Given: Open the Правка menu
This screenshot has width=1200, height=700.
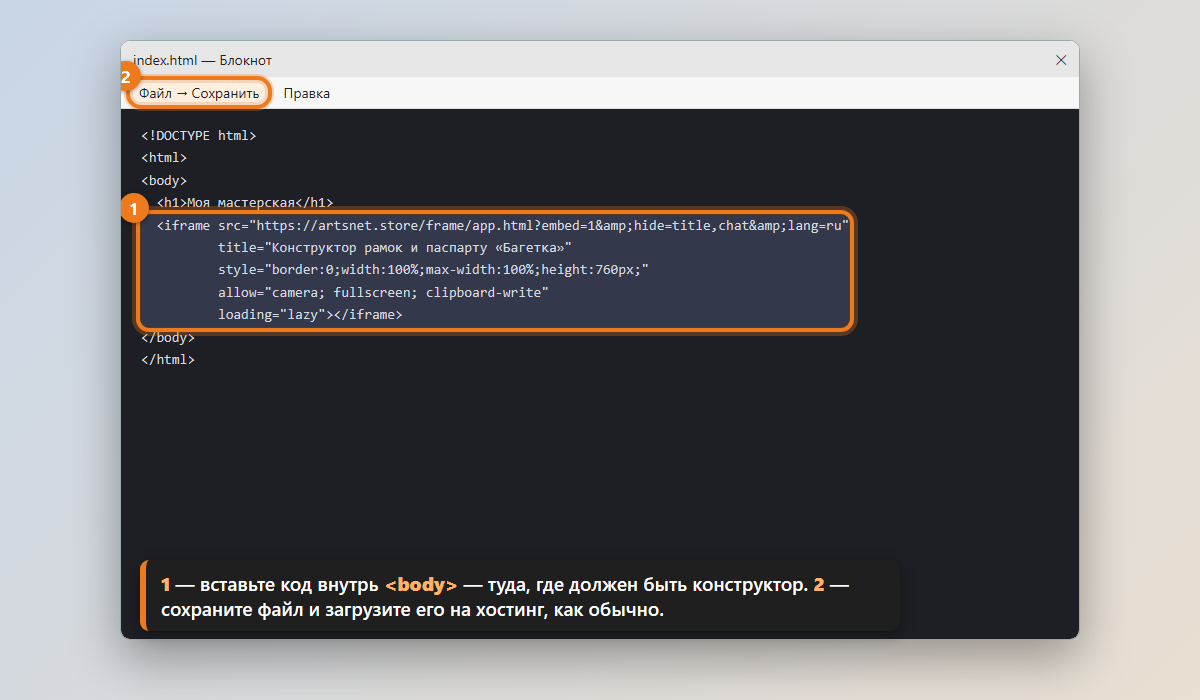Looking at the screenshot, I should tap(307, 93).
